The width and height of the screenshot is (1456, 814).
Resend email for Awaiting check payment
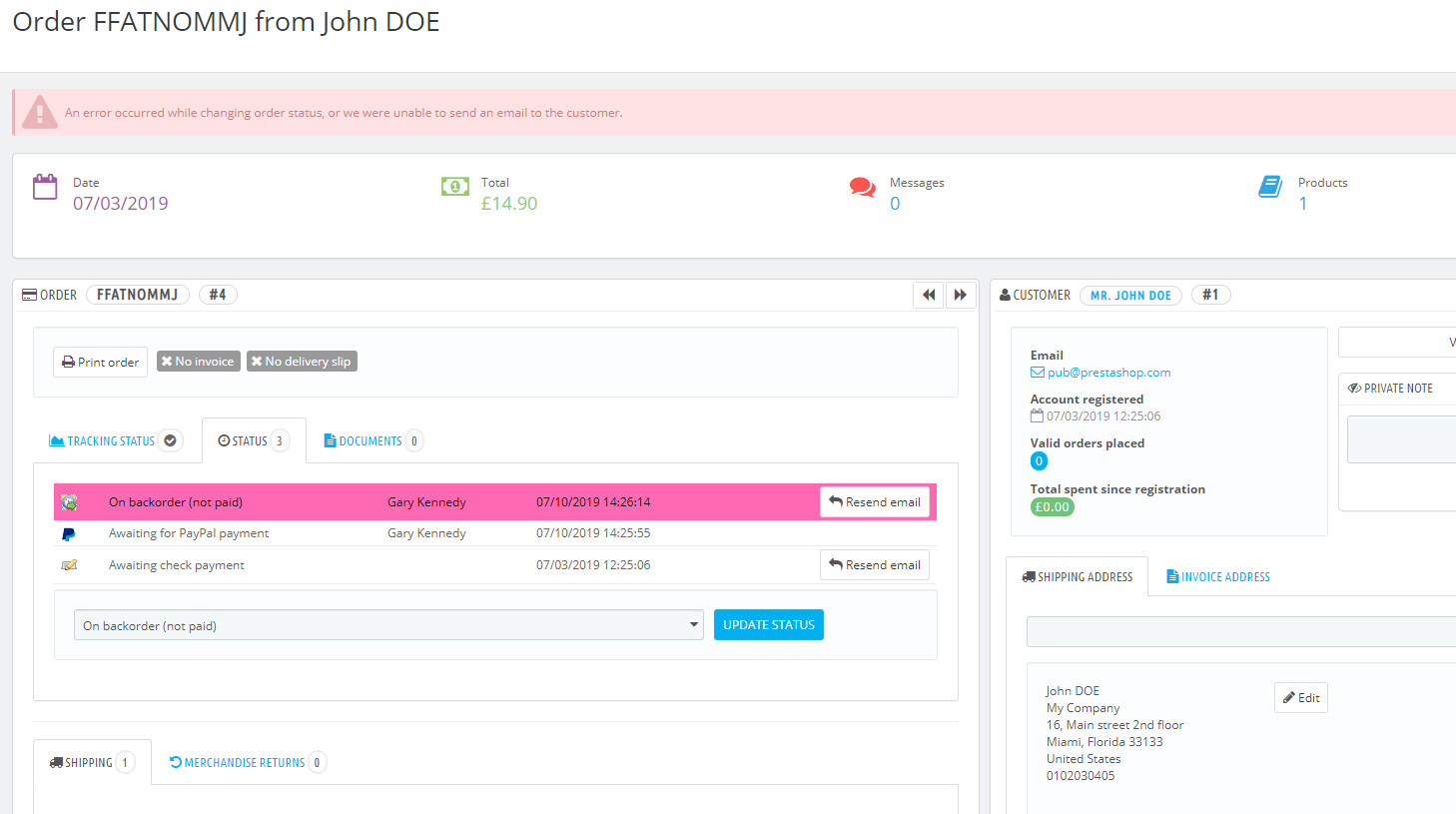(x=875, y=565)
